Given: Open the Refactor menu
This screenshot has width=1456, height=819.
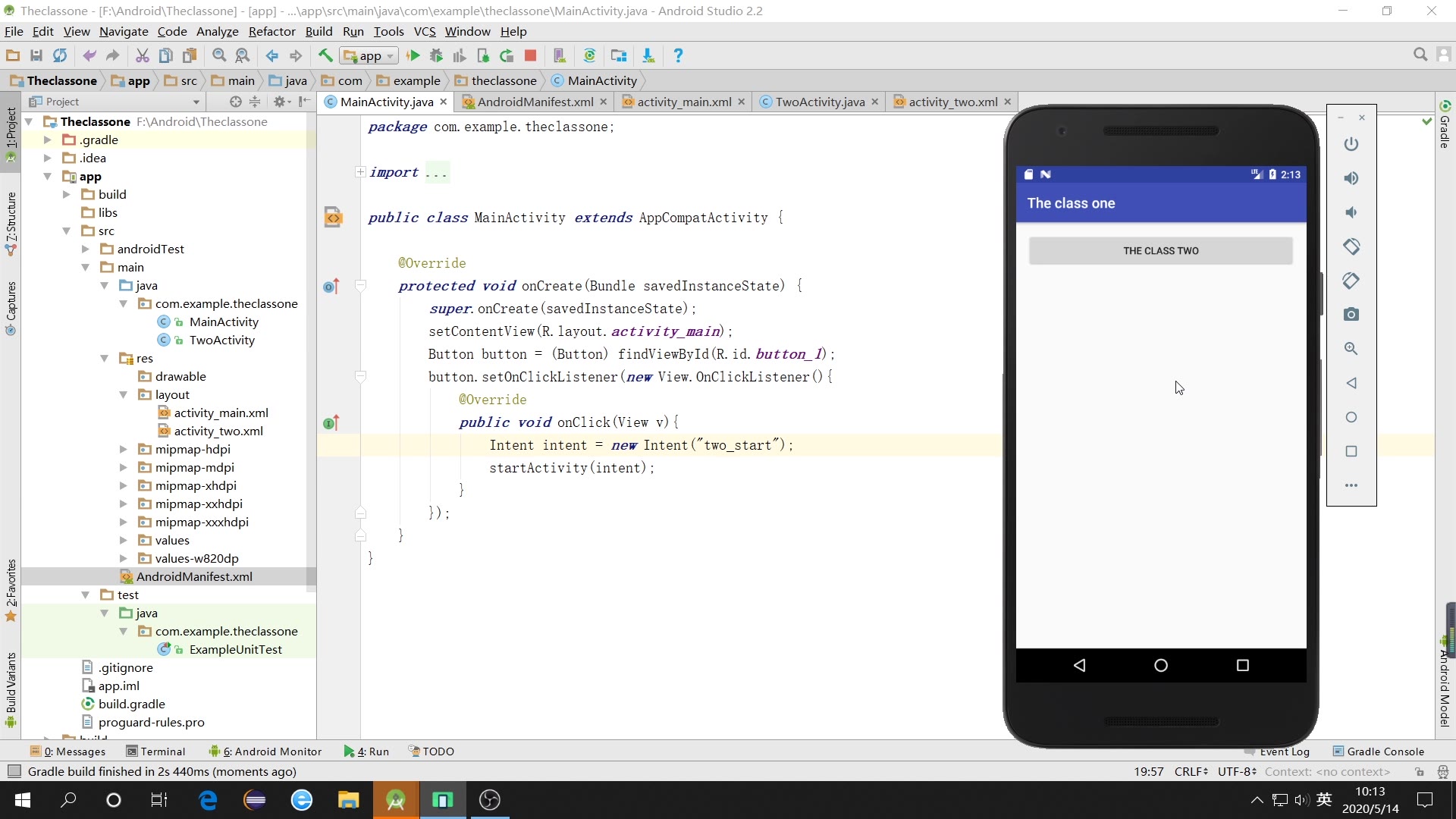Looking at the screenshot, I should (x=271, y=31).
